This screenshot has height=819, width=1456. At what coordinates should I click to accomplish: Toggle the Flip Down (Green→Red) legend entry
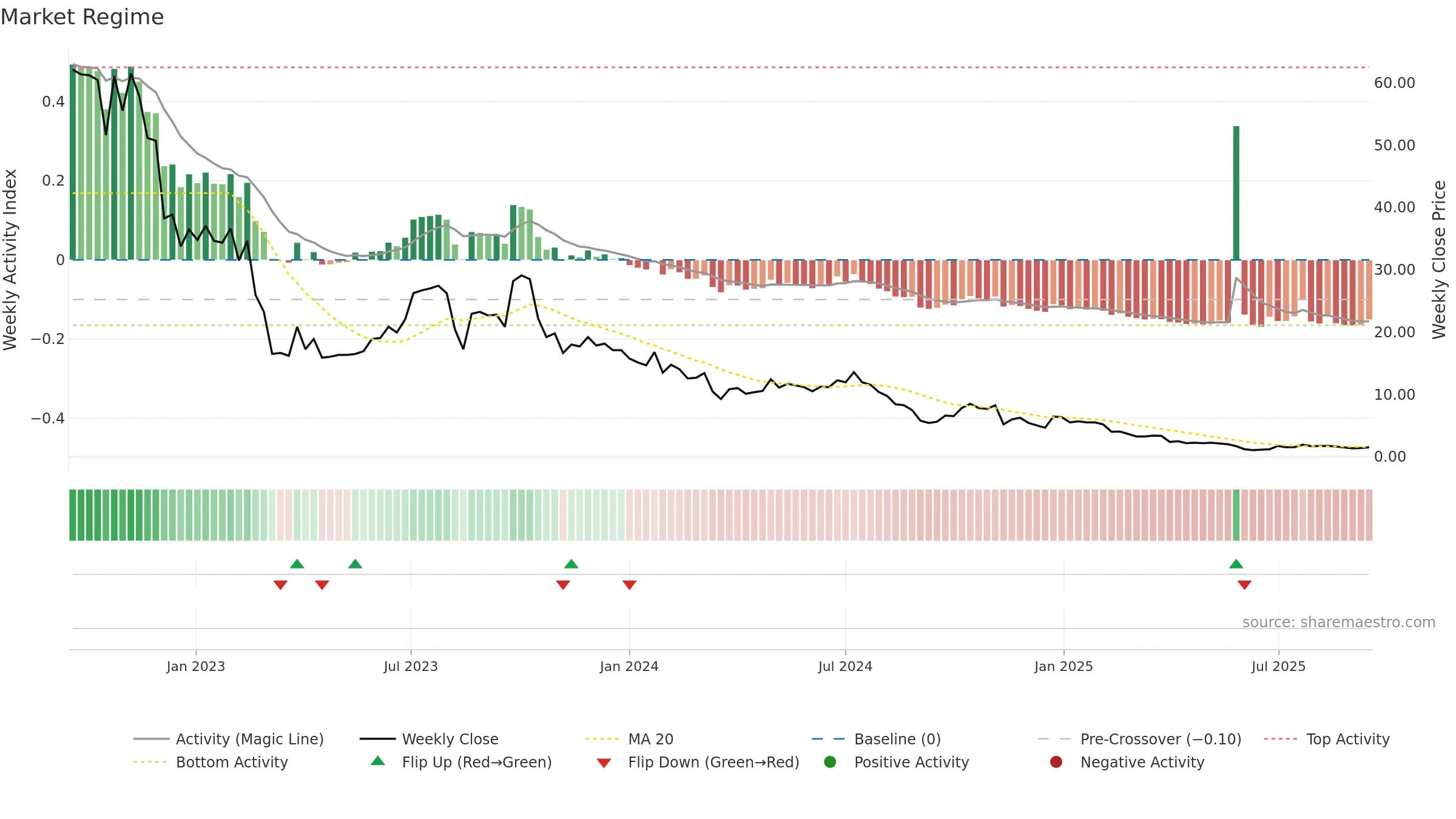[698, 762]
